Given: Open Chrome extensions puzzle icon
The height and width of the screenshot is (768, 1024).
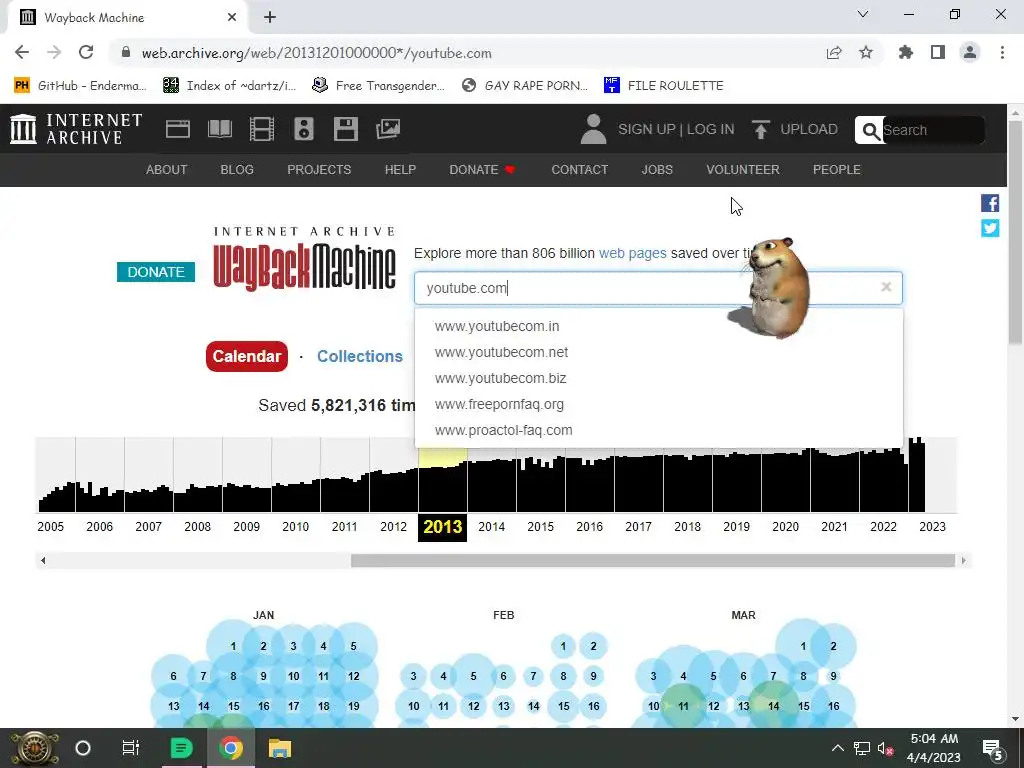Looking at the screenshot, I should coord(906,52).
